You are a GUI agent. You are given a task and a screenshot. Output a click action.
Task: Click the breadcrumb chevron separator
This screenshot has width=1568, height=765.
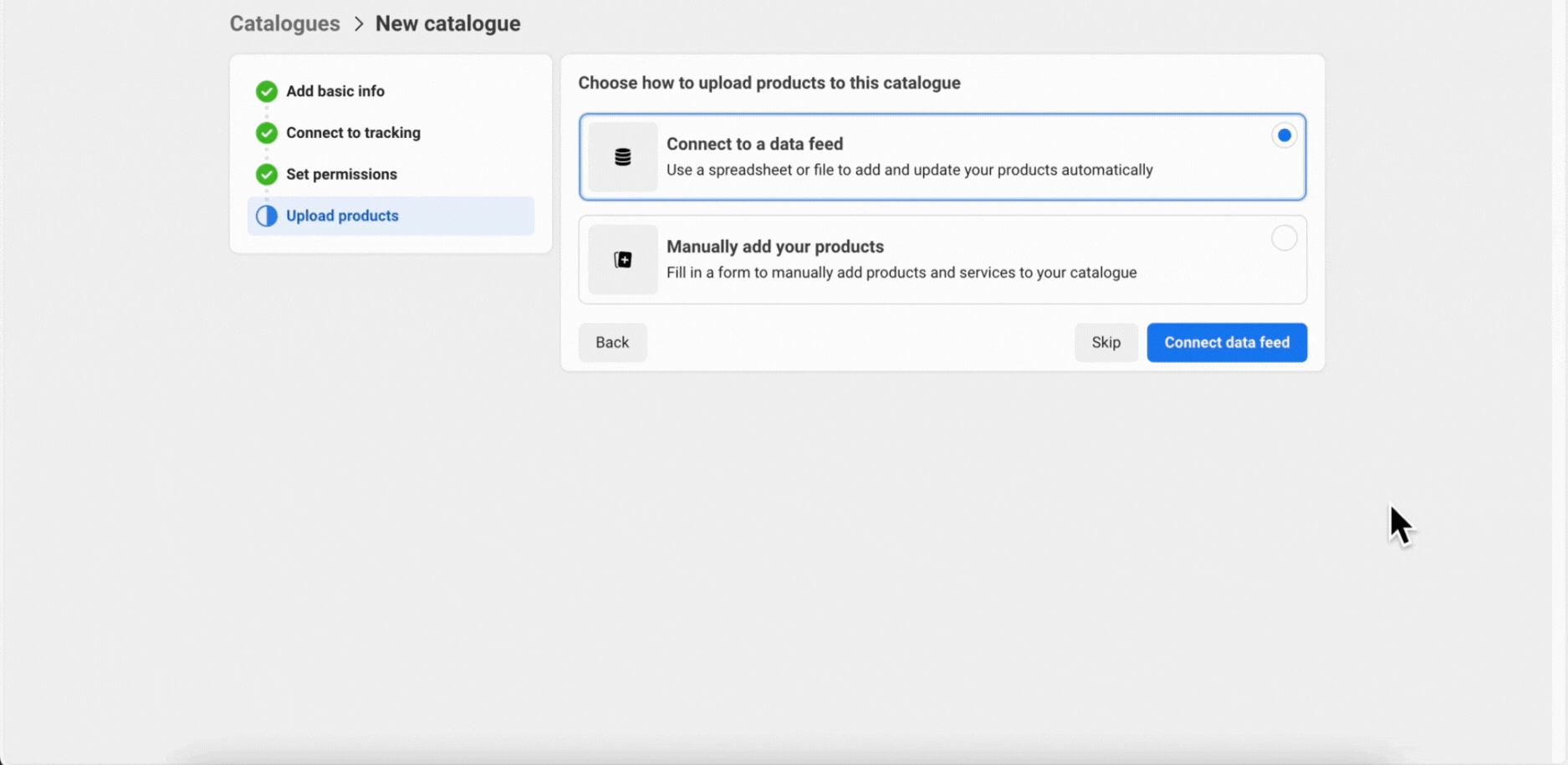(359, 23)
